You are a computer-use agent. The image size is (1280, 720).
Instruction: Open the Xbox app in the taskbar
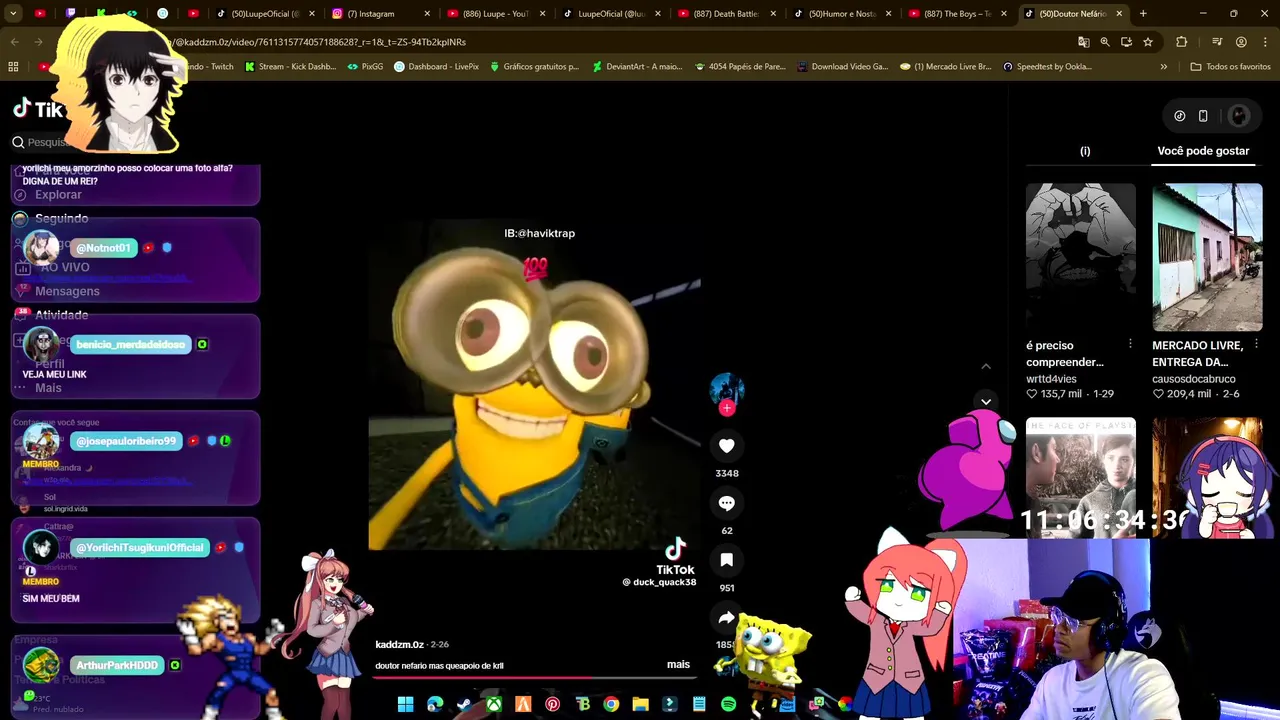(x=494, y=704)
